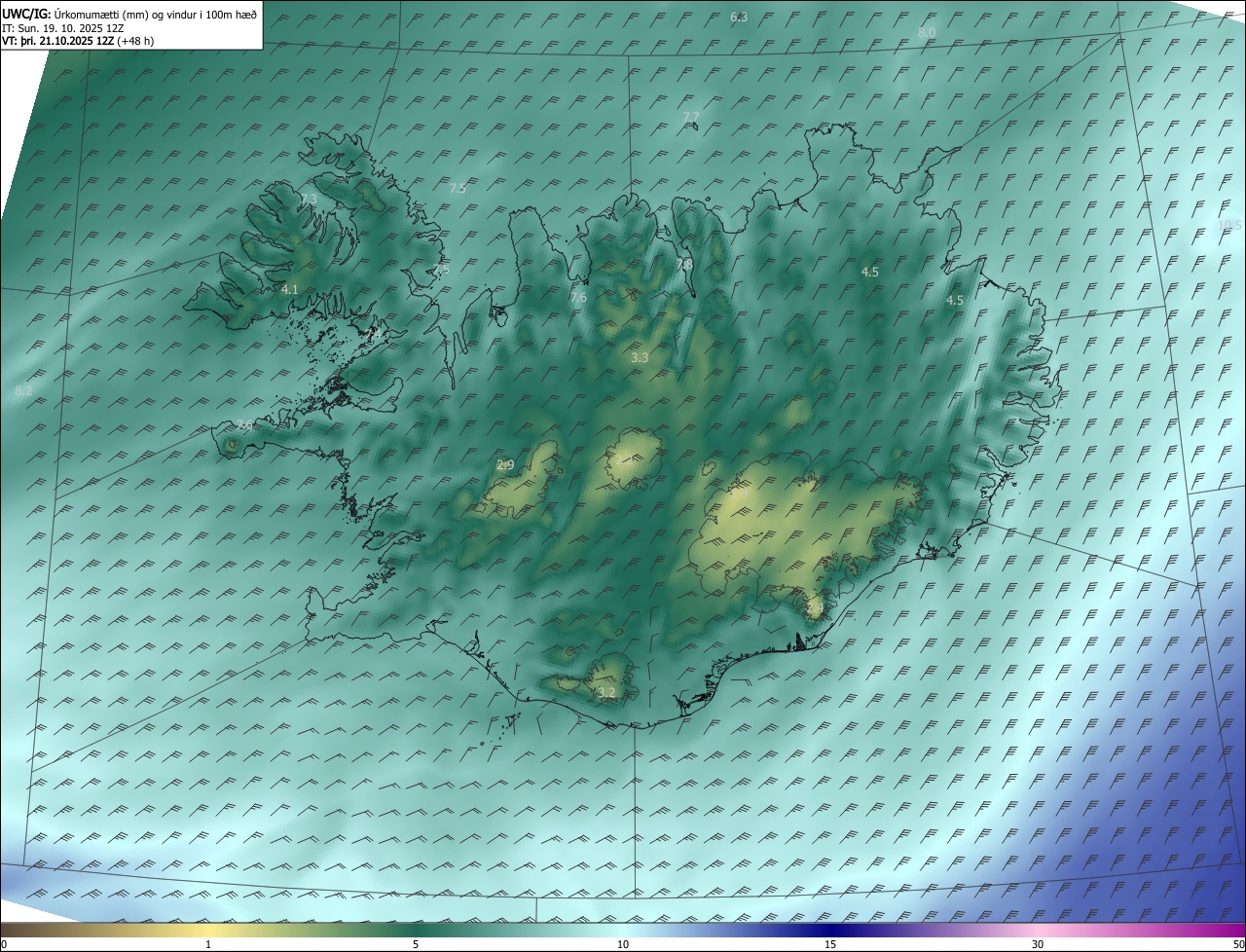Click the 3.3 value label
The image size is (1246, 952).
click(x=640, y=358)
